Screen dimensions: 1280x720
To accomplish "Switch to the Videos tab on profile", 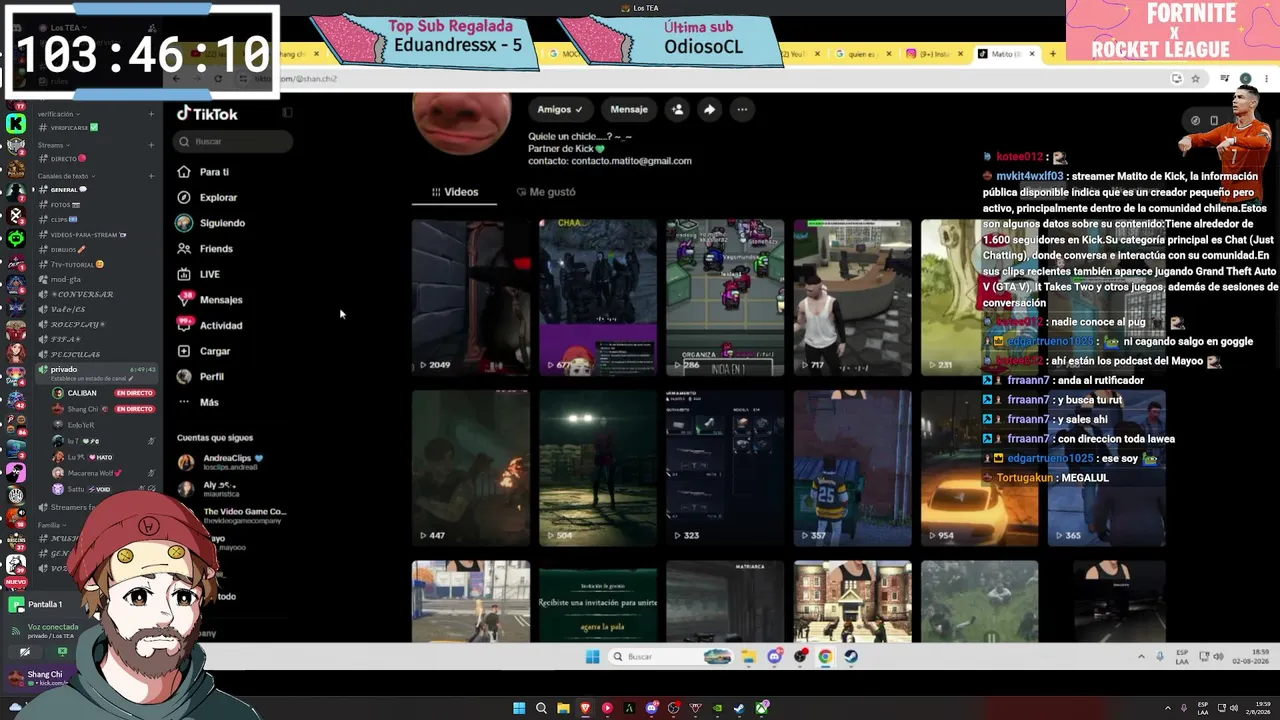I will [455, 192].
